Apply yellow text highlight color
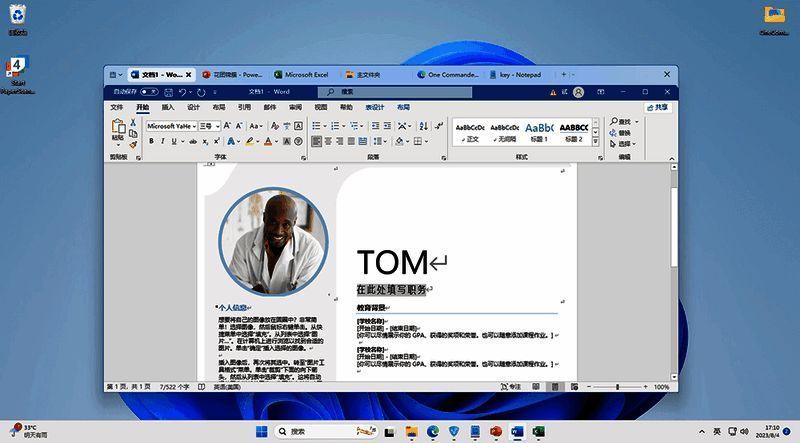 click(x=249, y=141)
